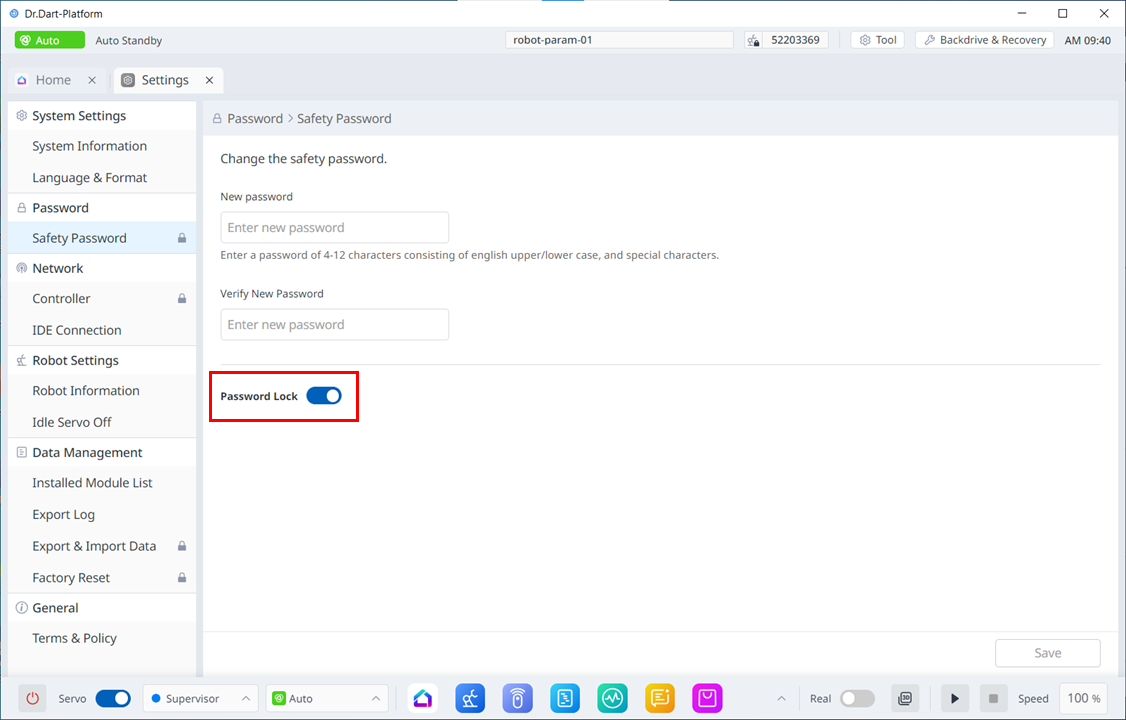Open the home module icon in bottom dock
Screen dimensions: 1126x720
click(x=423, y=698)
